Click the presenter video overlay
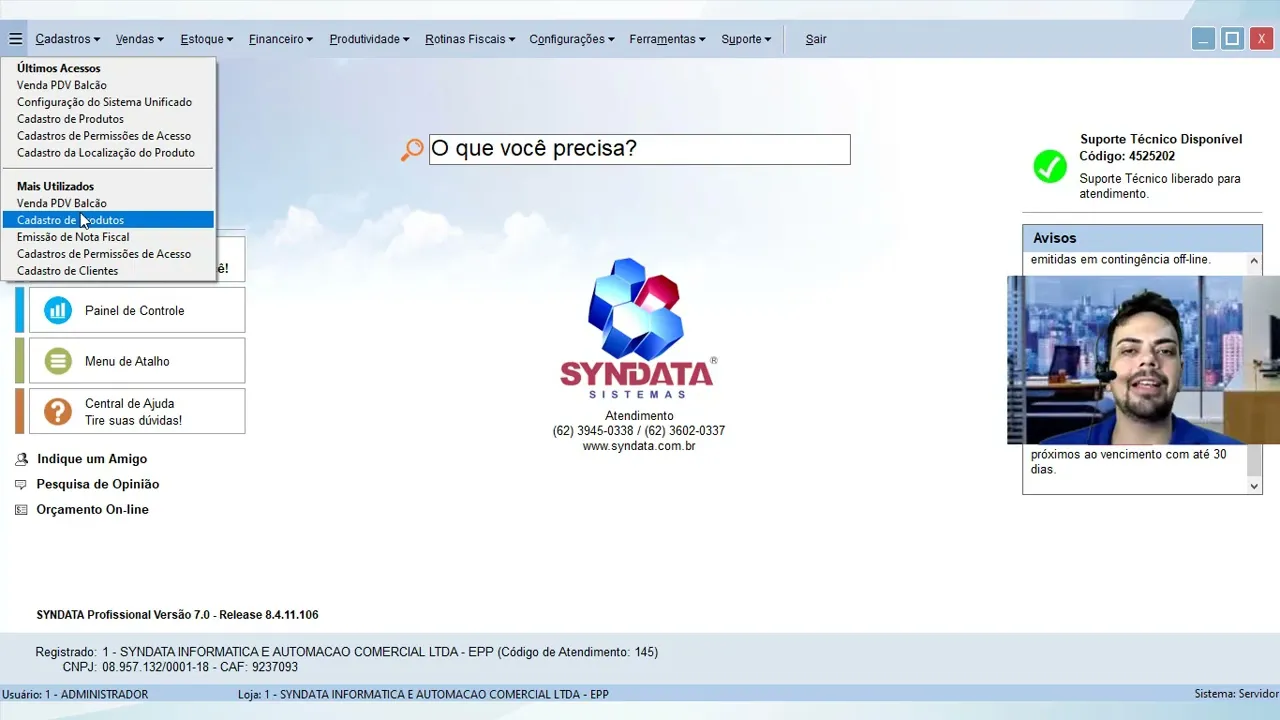This screenshot has height=720, width=1280. coord(1143,360)
